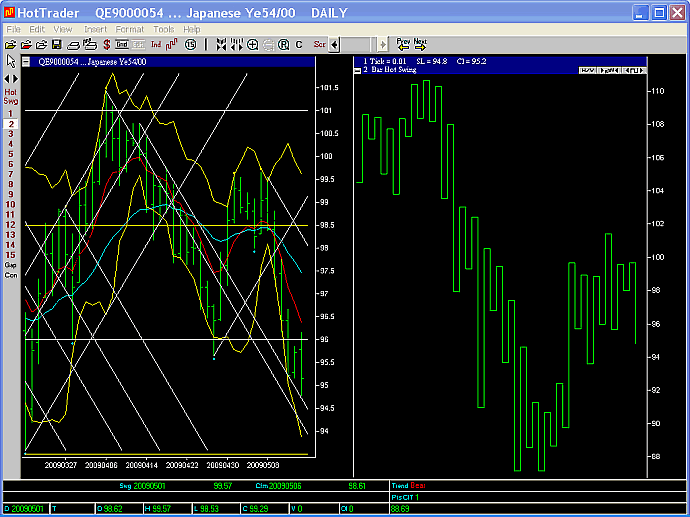
Task: Open the Help menu
Action: coord(191,29)
